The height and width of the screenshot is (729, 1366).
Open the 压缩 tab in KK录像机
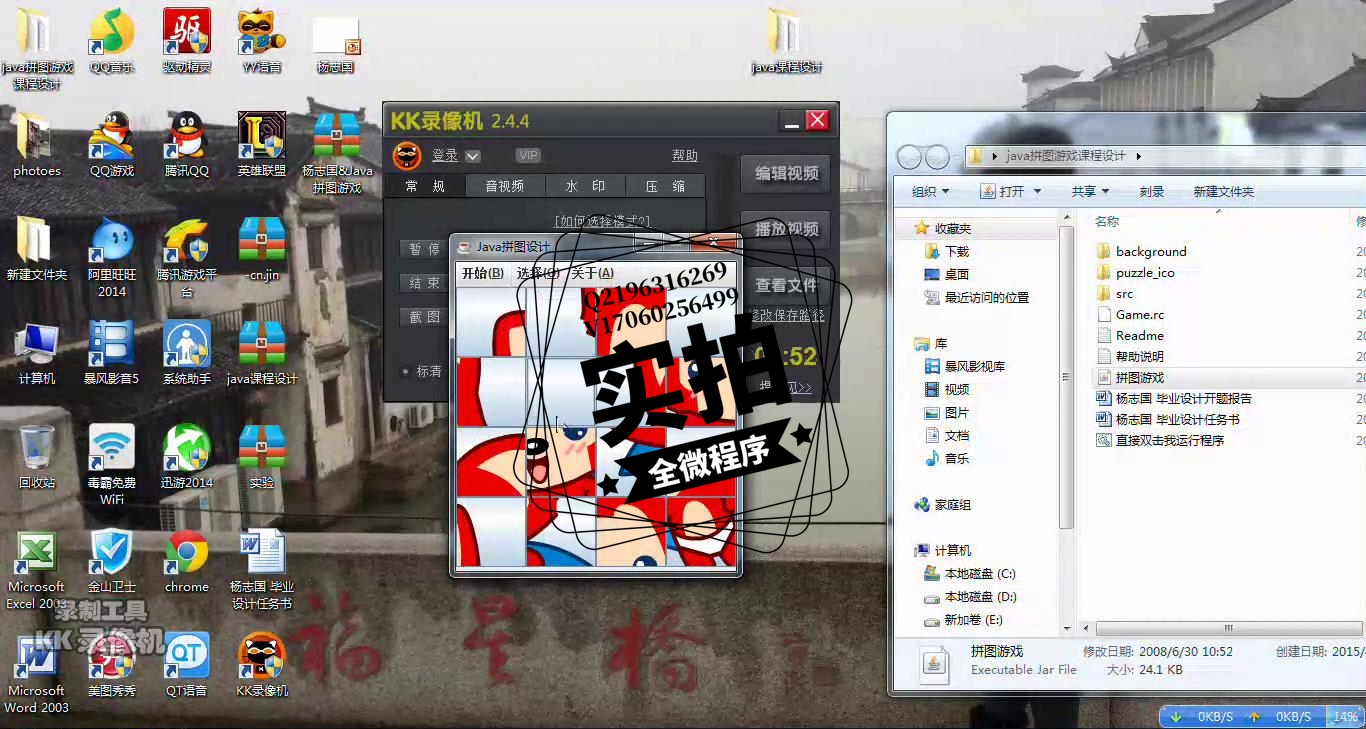pyautogui.click(x=665, y=186)
